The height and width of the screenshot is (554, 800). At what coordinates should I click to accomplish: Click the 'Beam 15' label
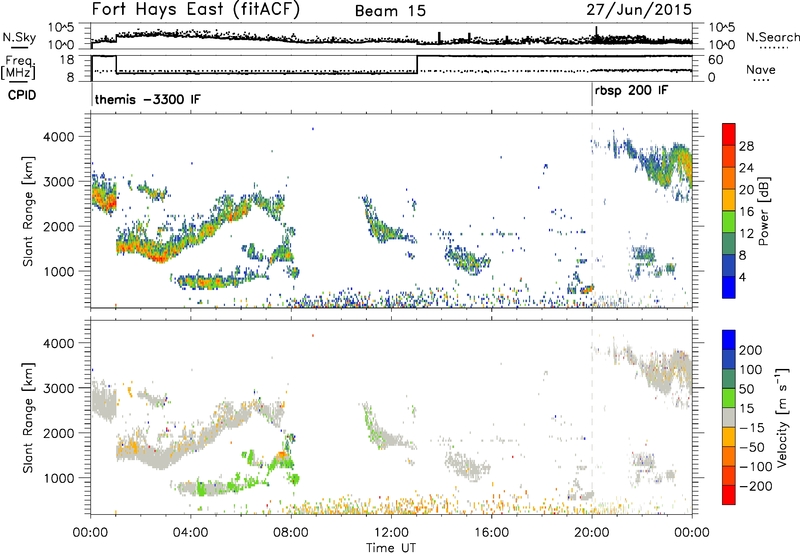coord(390,11)
